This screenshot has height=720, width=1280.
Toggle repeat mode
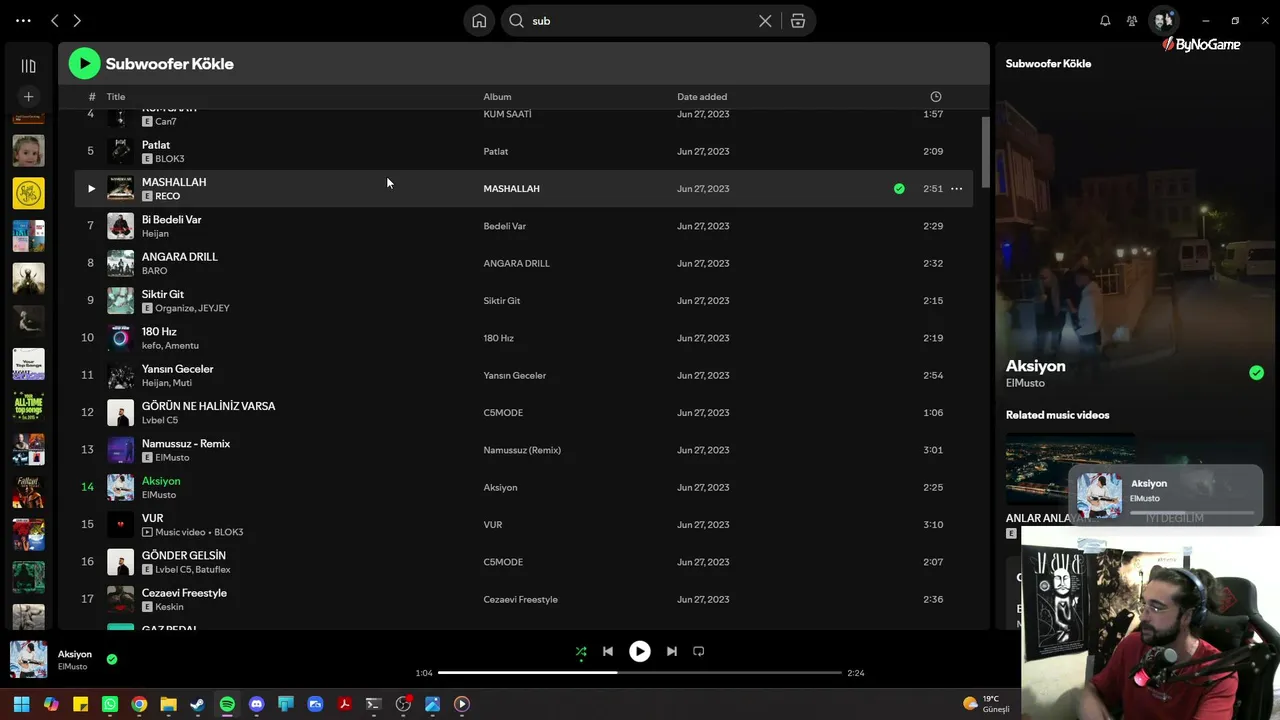coord(699,651)
